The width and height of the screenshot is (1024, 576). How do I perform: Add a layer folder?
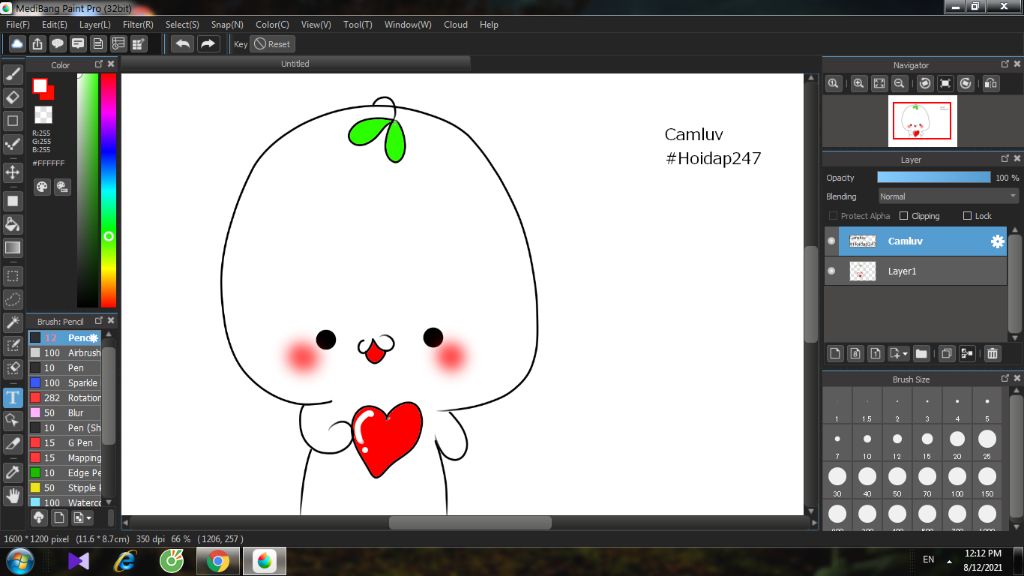click(921, 353)
